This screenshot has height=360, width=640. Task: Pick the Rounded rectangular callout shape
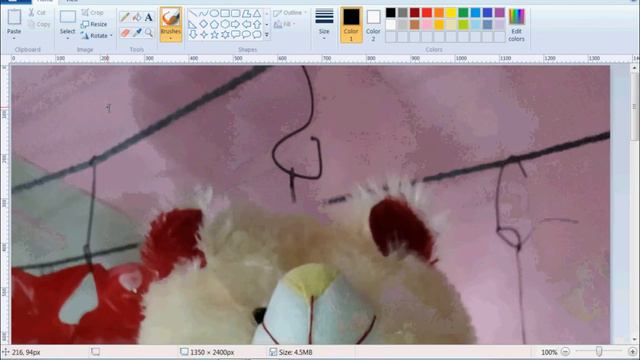click(235, 35)
